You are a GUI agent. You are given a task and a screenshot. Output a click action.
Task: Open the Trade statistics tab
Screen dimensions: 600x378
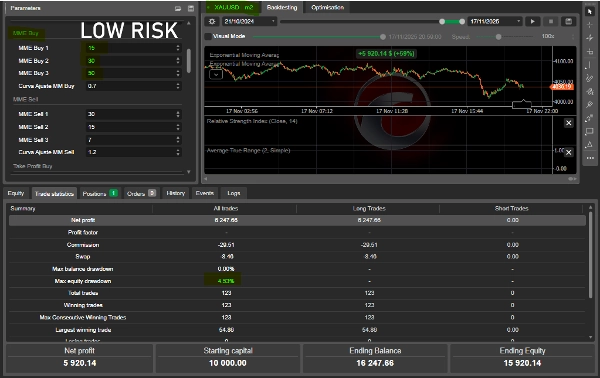(x=54, y=194)
